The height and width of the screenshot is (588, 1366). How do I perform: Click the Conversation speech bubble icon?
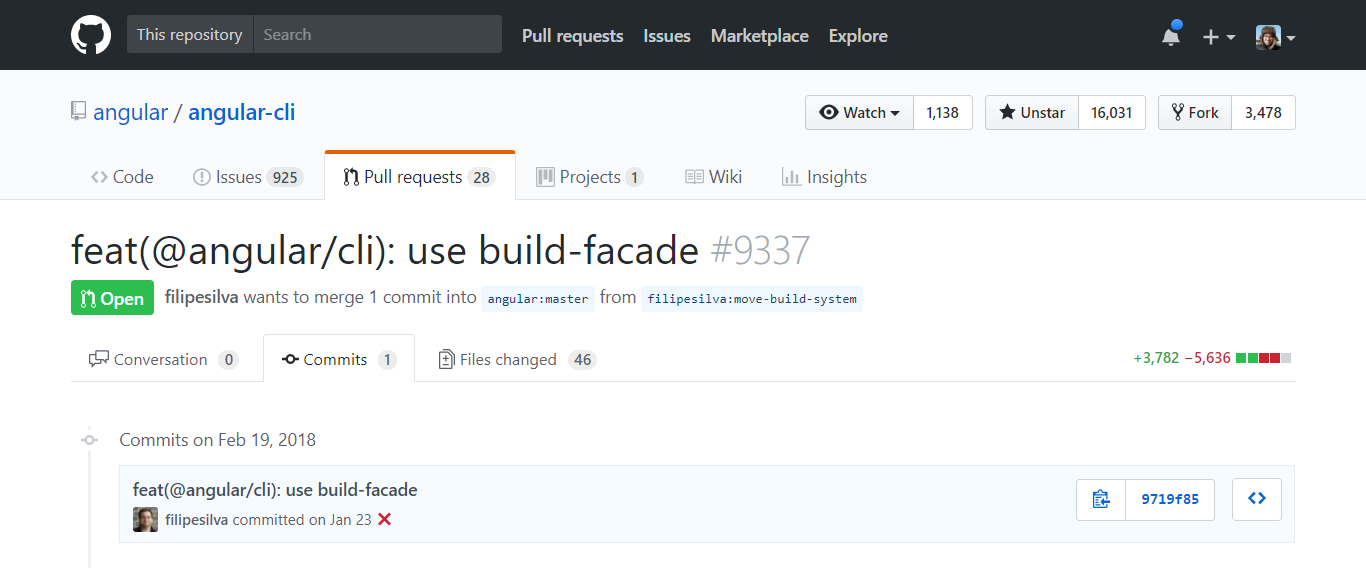pyautogui.click(x=99, y=359)
